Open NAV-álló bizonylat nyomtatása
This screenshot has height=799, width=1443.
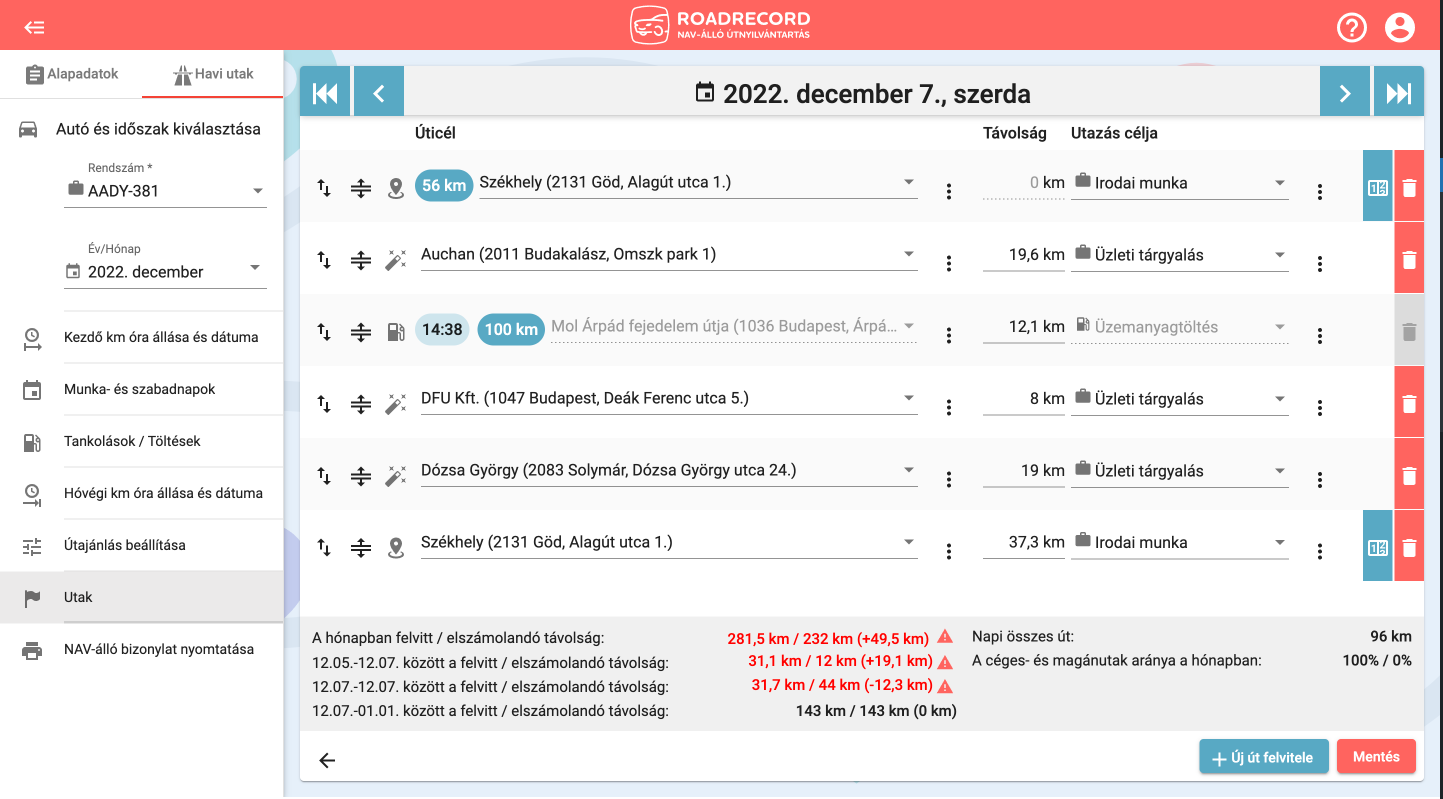[x=142, y=649]
